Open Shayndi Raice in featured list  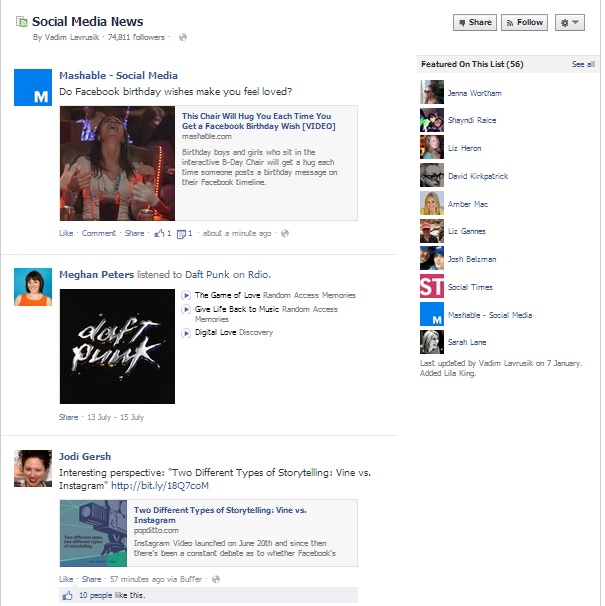[472, 120]
